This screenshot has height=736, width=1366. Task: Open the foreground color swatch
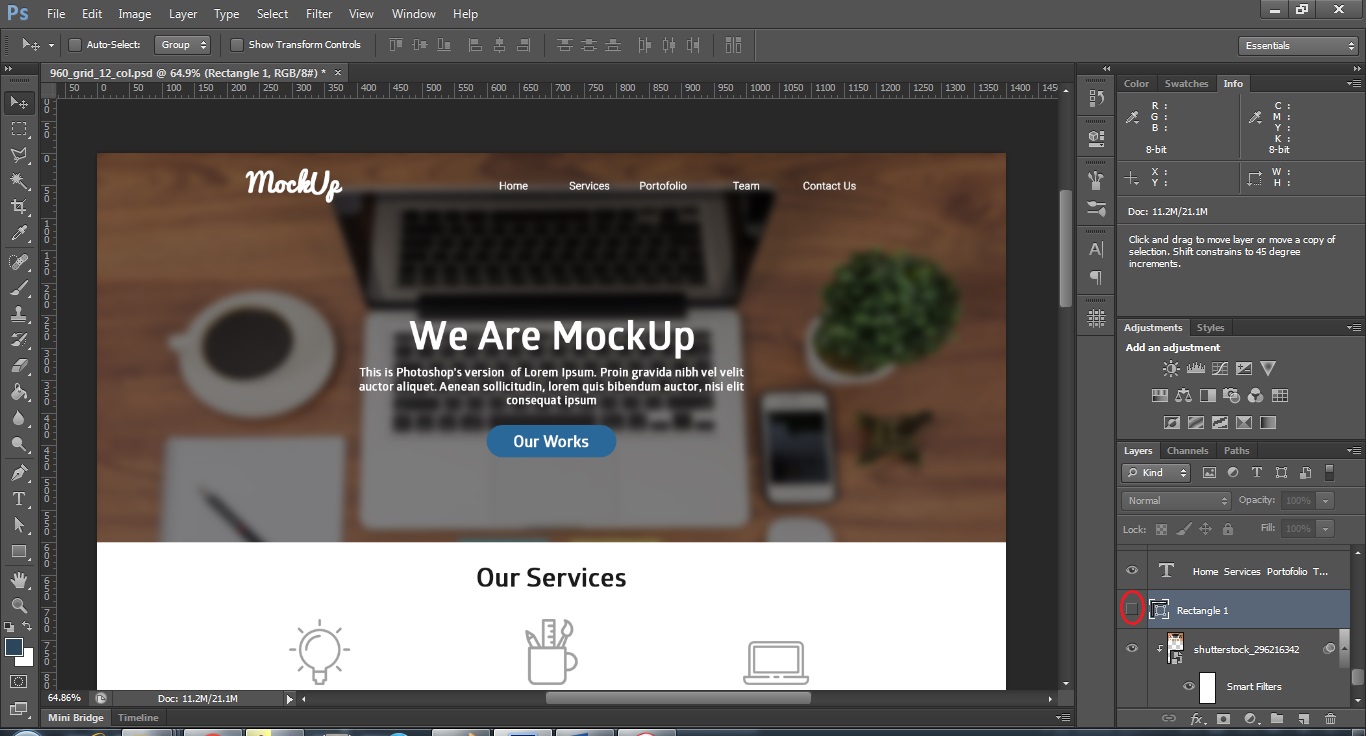[x=14, y=647]
